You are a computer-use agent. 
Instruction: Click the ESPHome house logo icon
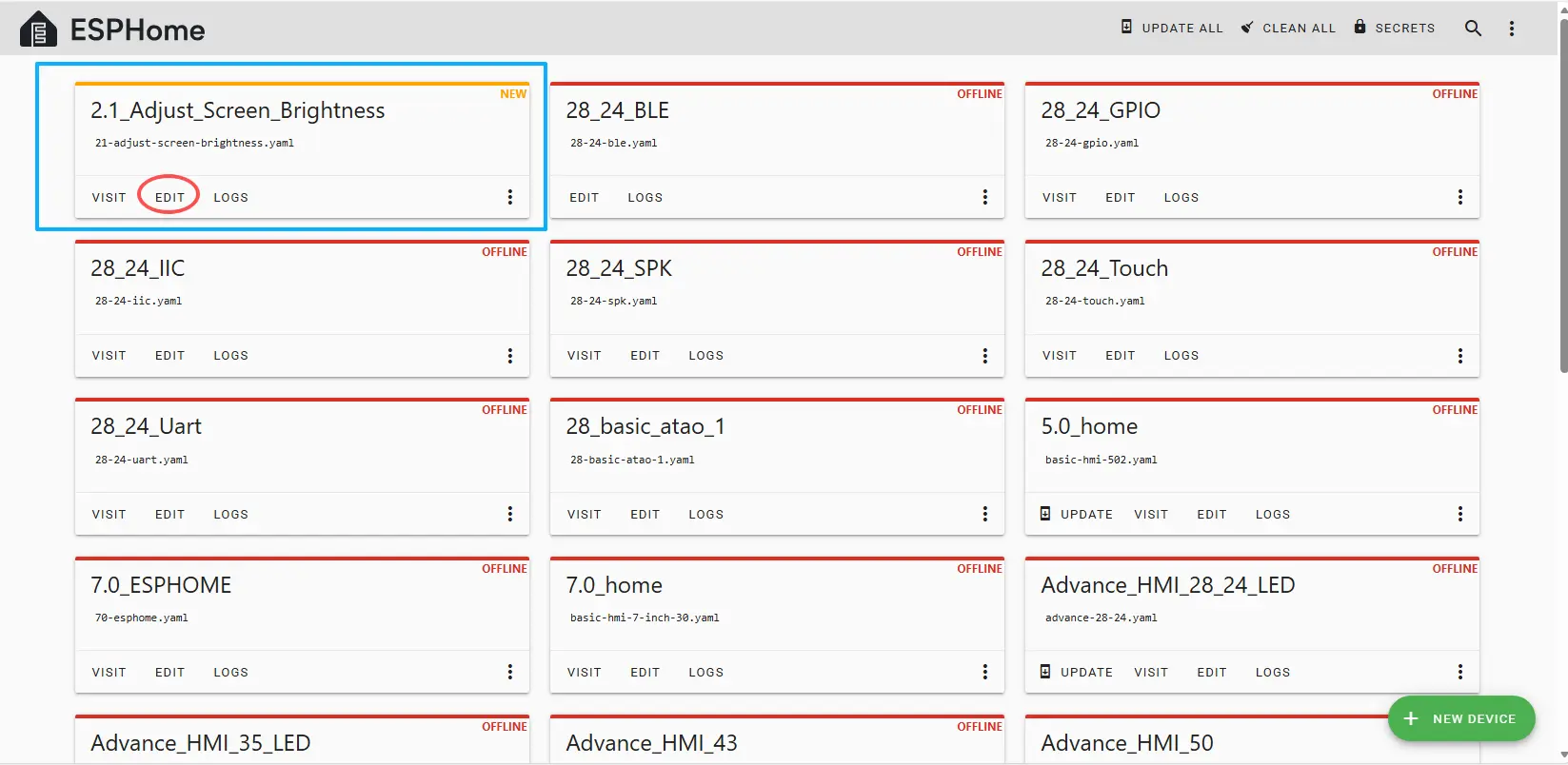[38, 29]
